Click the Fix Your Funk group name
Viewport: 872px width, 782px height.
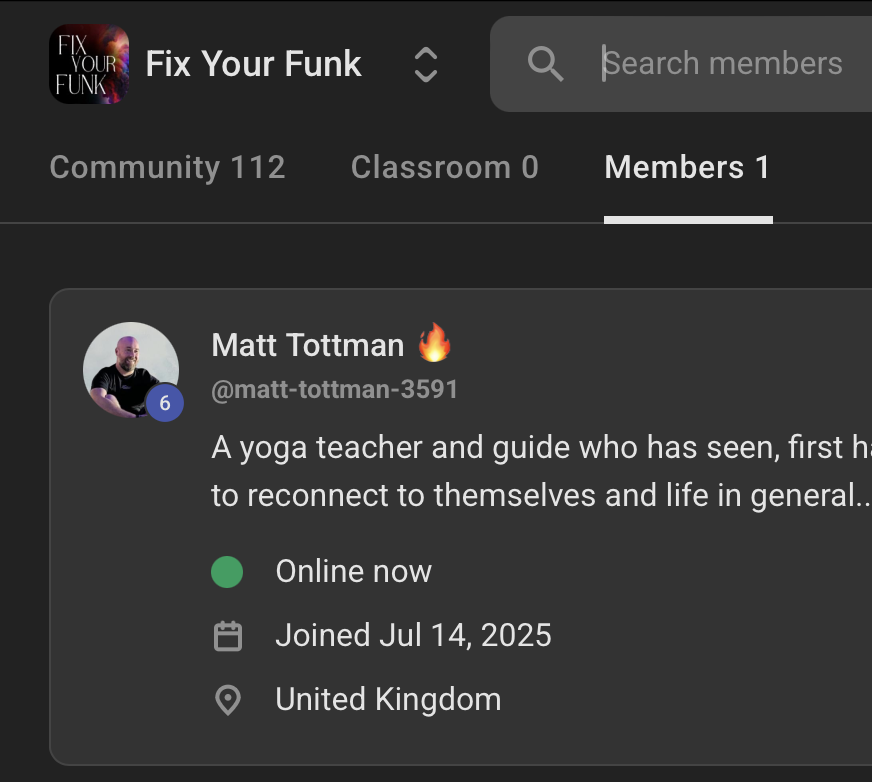[254, 65]
